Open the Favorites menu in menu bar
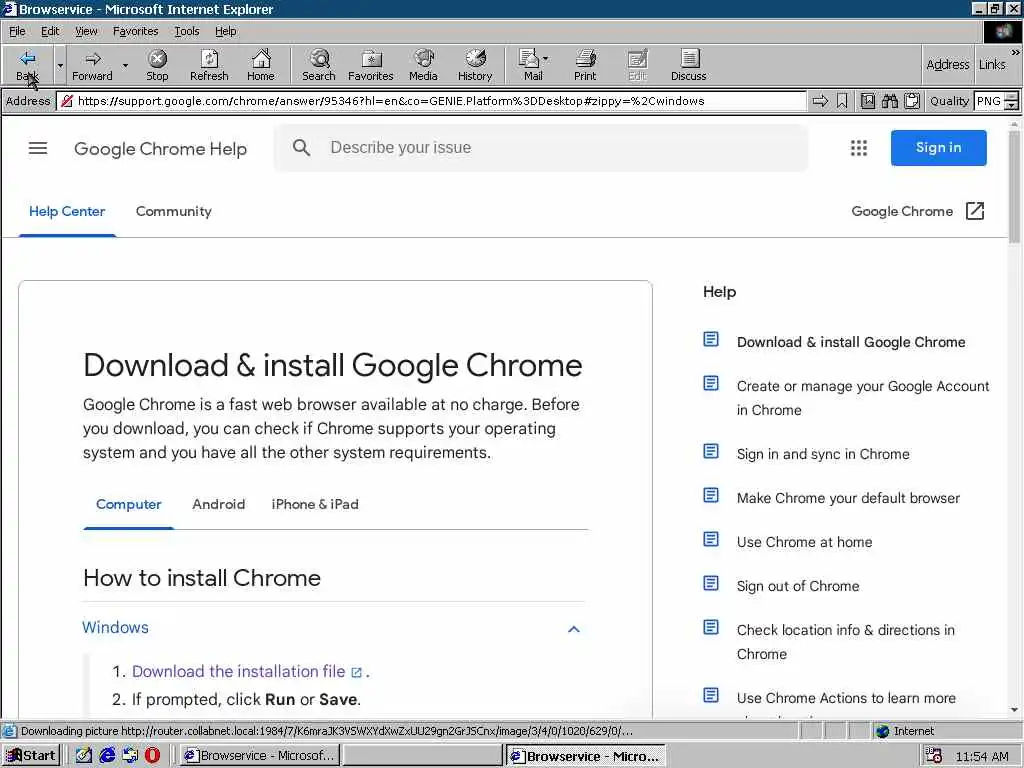Viewport: 1024px width, 768px height. pos(135,31)
